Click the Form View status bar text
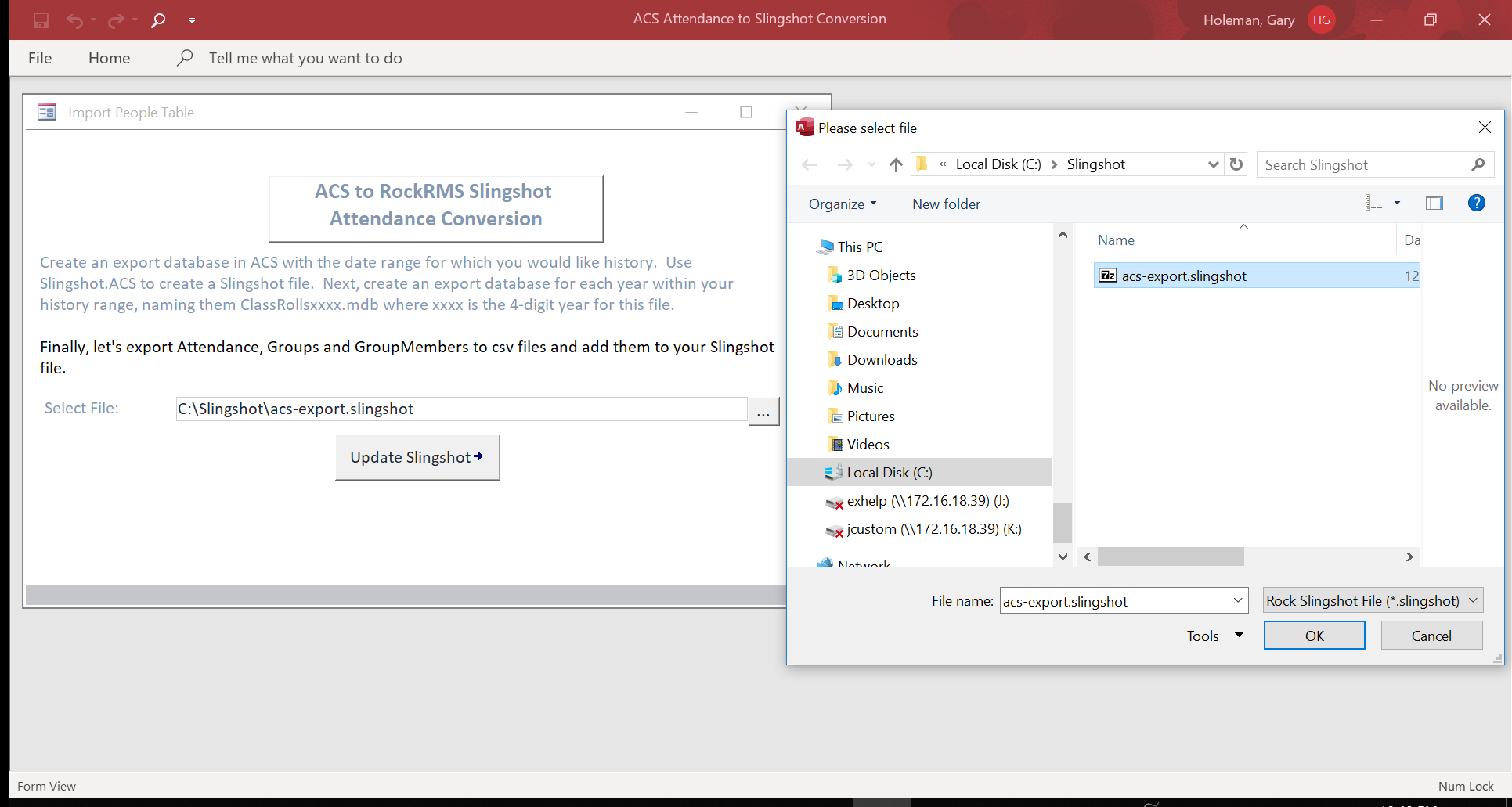The height and width of the screenshot is (807, 1512). click(x=47, y=786)
